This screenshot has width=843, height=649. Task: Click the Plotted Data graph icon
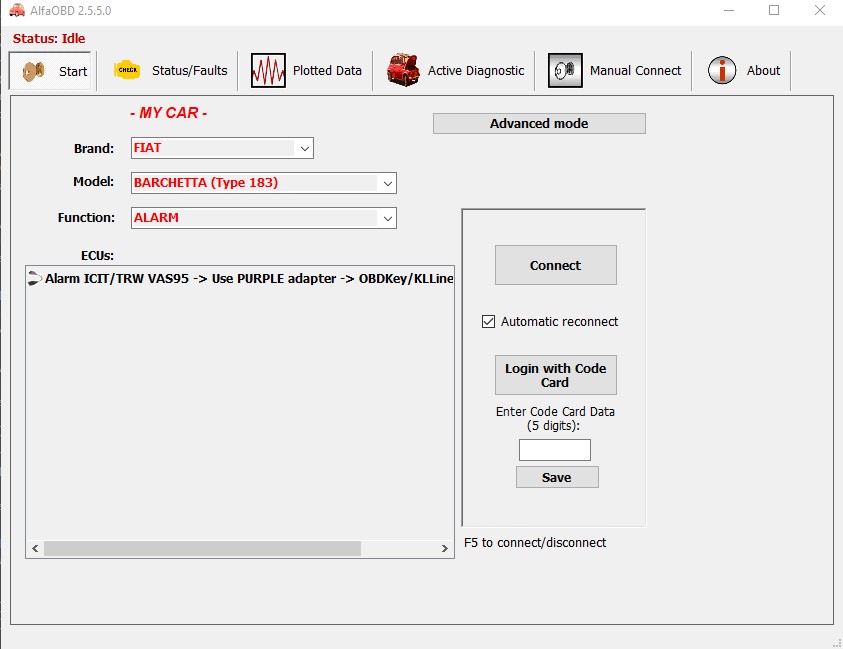coord(268,71)
